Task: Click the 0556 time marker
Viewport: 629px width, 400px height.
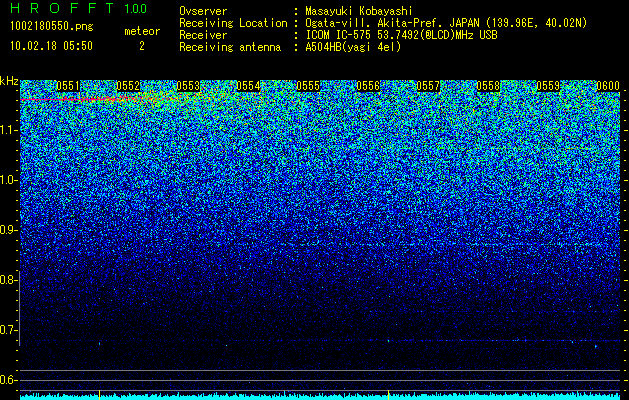Action: pyautogui.click(x=368, y=86)
